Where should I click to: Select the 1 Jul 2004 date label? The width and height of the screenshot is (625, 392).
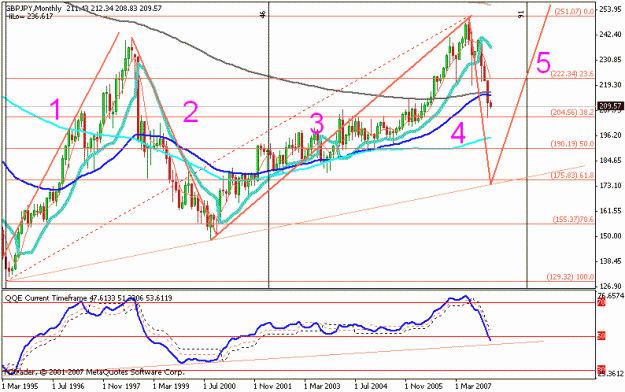[372, 386]
